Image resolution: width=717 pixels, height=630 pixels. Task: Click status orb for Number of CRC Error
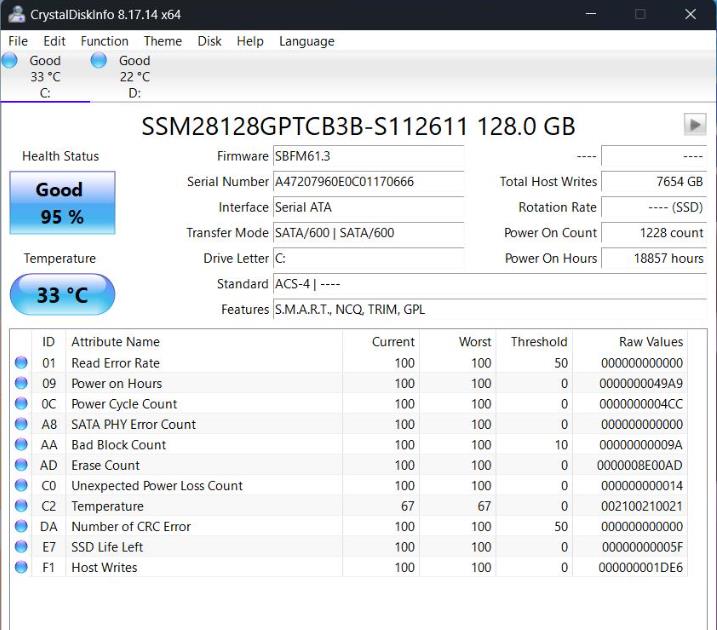coord(21,526)
